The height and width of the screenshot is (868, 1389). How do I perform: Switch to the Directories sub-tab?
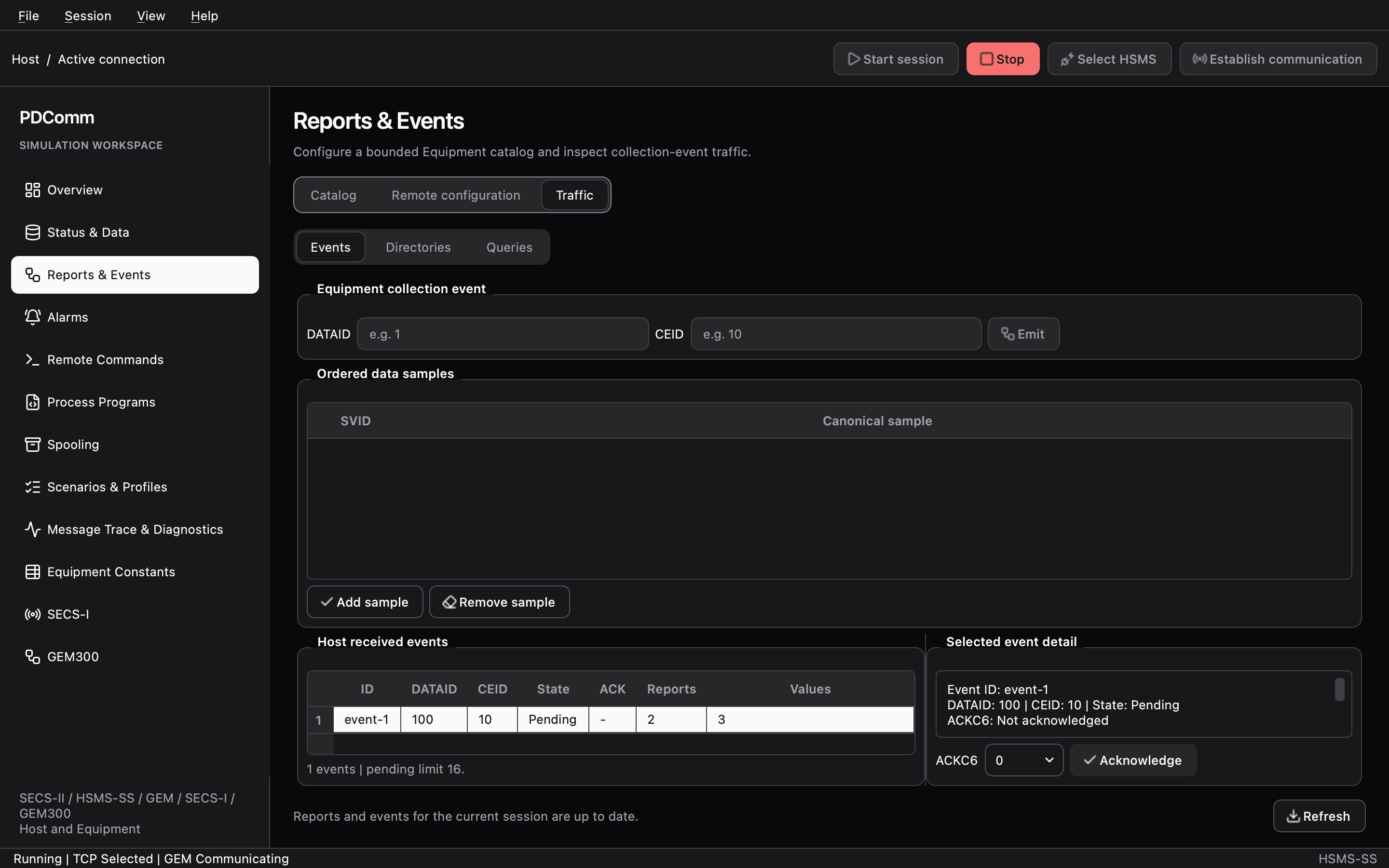point(419,247)
